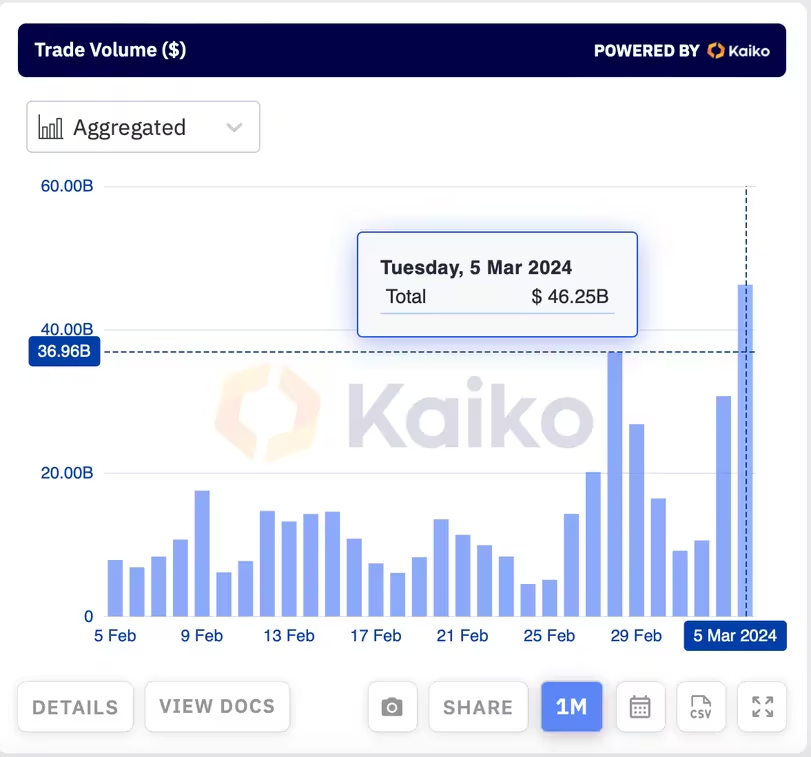
Task: Click the Trade Volume ($) title
Action: click(x=110, y=50)
